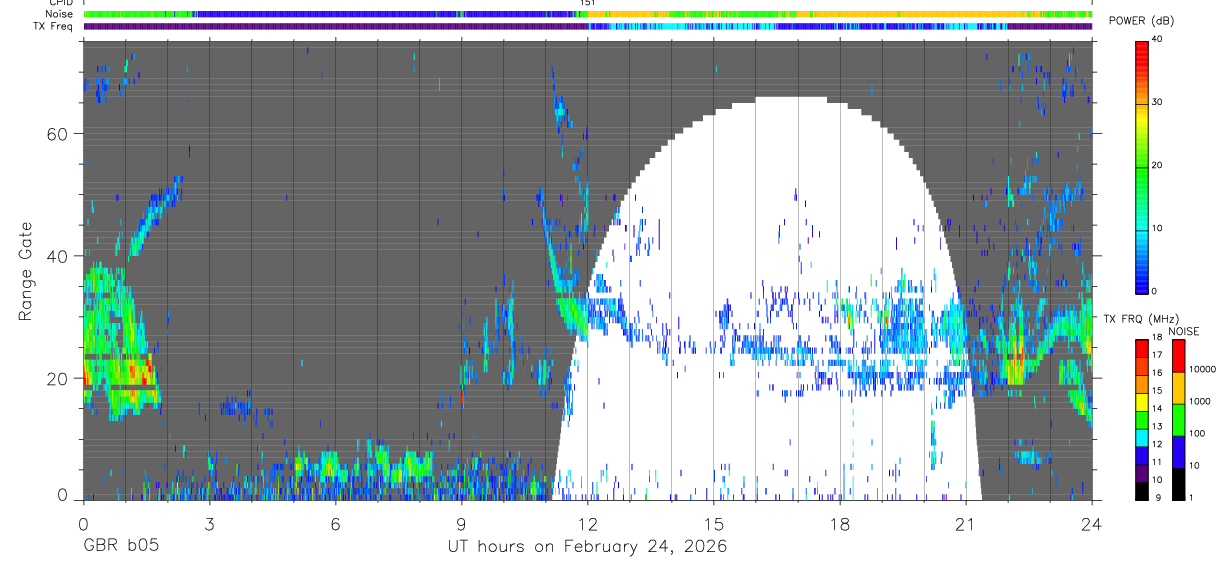Click the NOISE legend title
The width and height of the screenshot is (1228, 567).
coord(1184,331)
